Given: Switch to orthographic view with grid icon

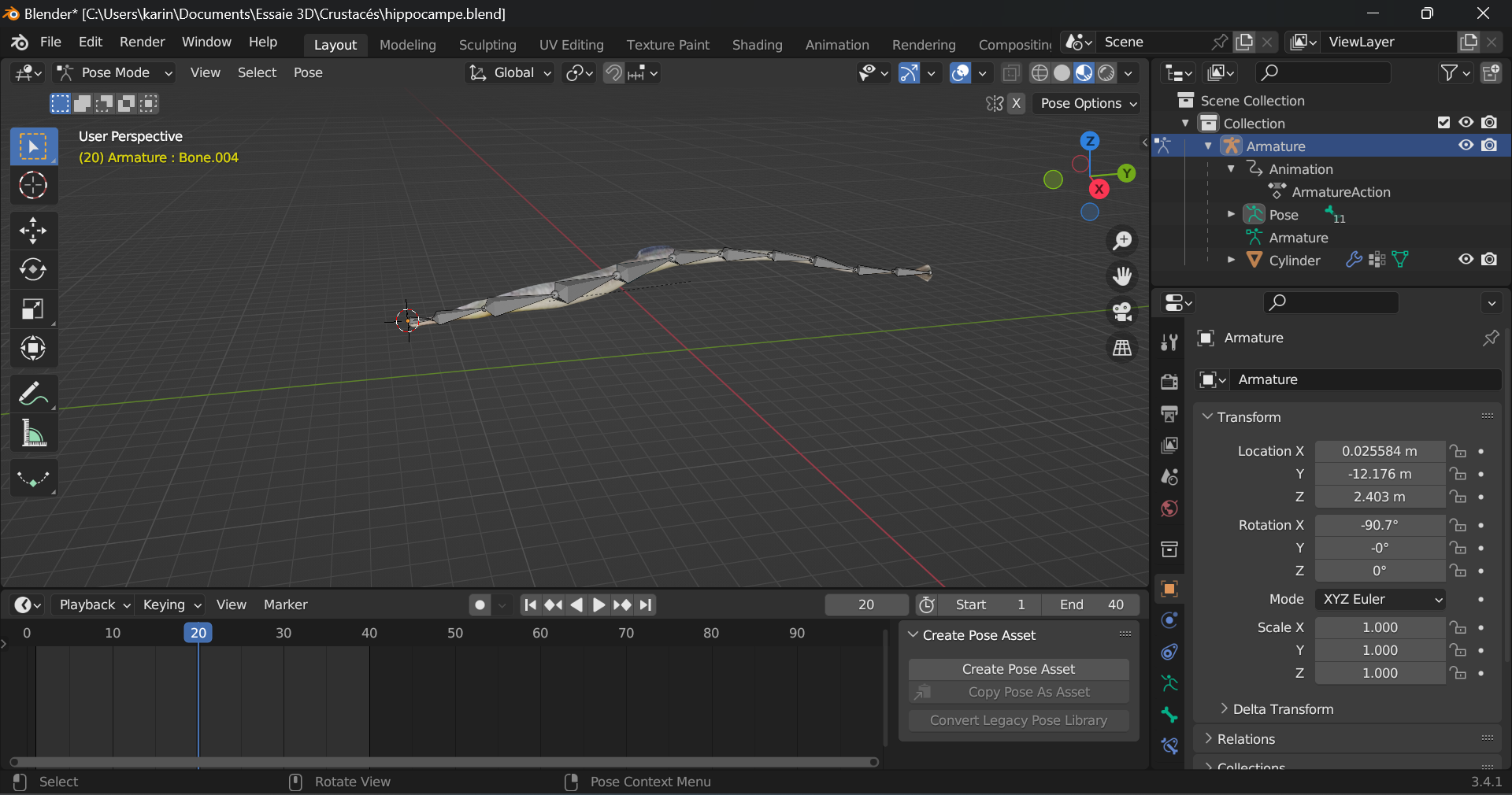Looking at the screenshot, I should 1122,348.
